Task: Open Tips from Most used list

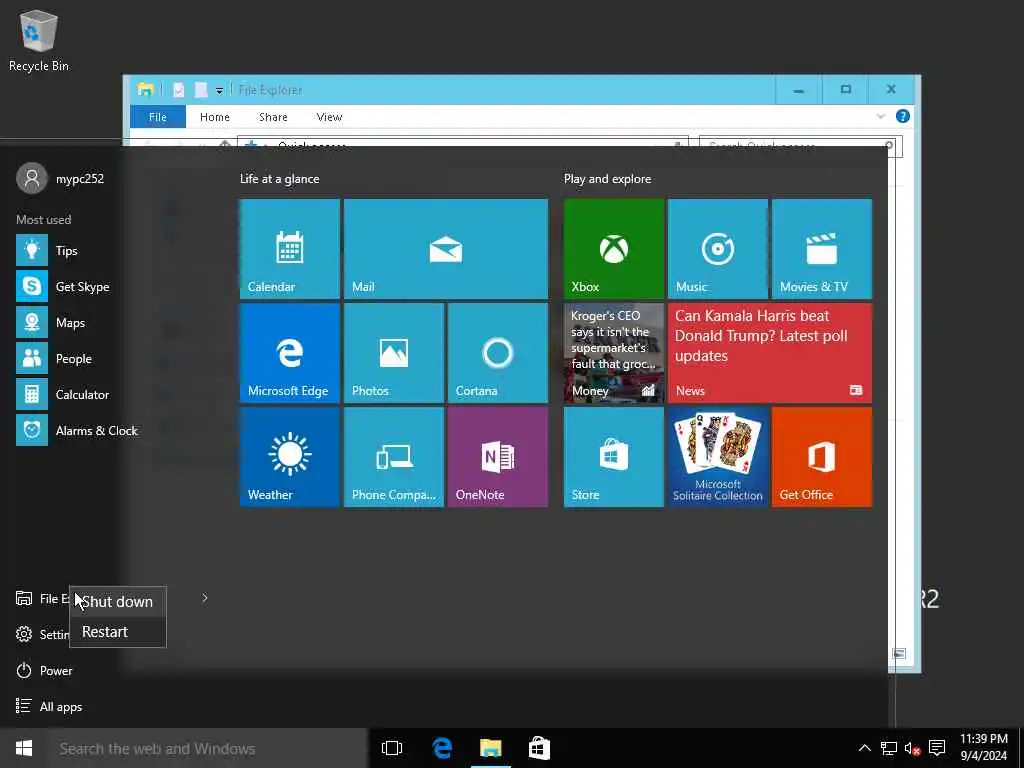Action: click(x=65, y=251)
